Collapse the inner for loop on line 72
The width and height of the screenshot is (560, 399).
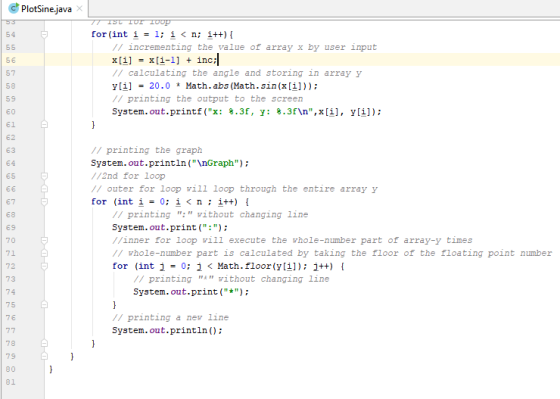pyautogui.click(x=44, y=266)
